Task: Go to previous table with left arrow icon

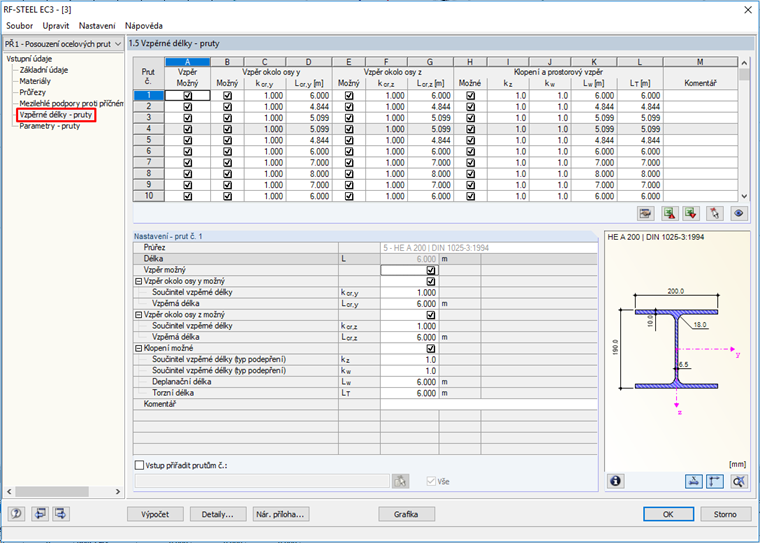Action: pyautogui.click(x=40, y=514)
